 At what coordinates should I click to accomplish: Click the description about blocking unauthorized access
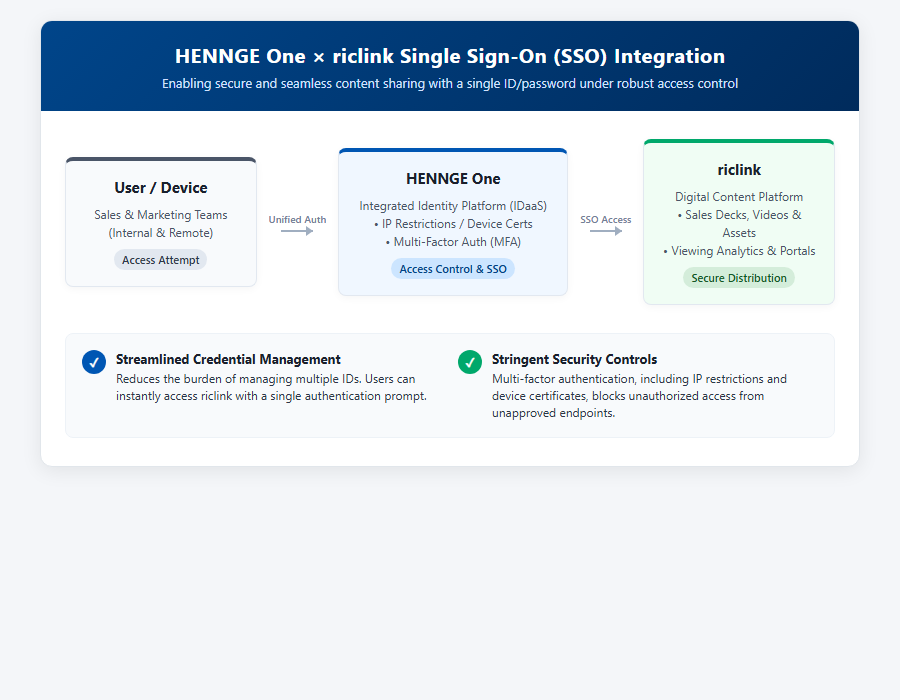(639, 396)
